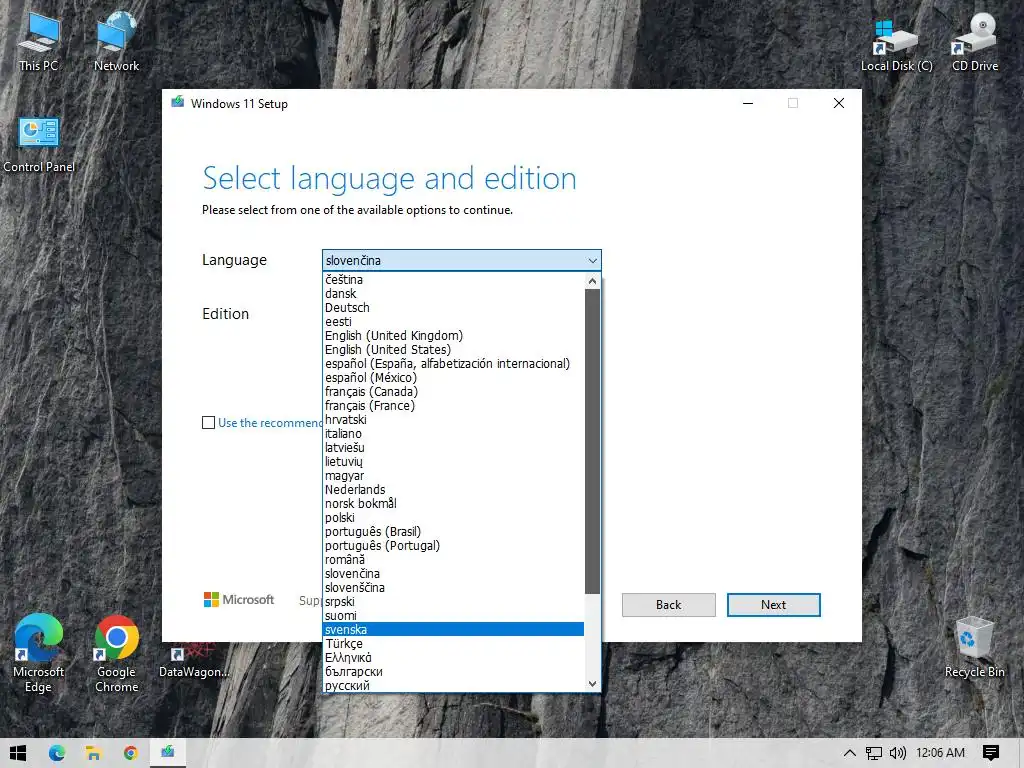The height and width of the screenshot is (768, 1024).
Task: Open the DataWagon desktop shortcut
Action: coord(194,660)
